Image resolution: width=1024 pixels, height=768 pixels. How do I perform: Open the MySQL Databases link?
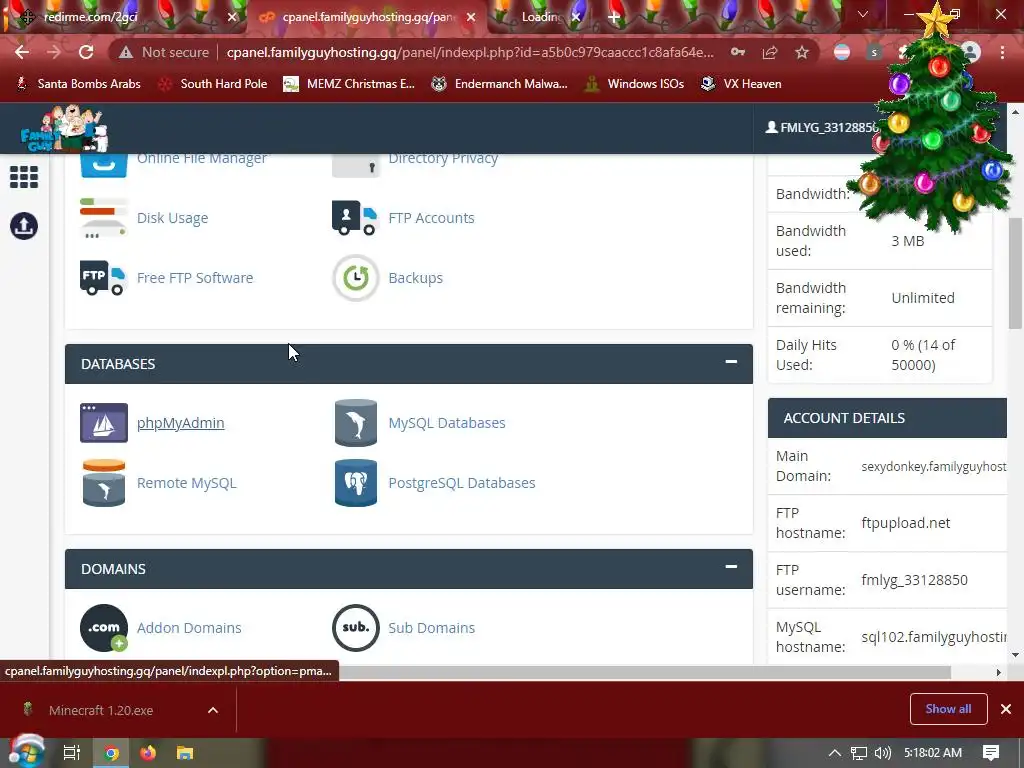447,423
